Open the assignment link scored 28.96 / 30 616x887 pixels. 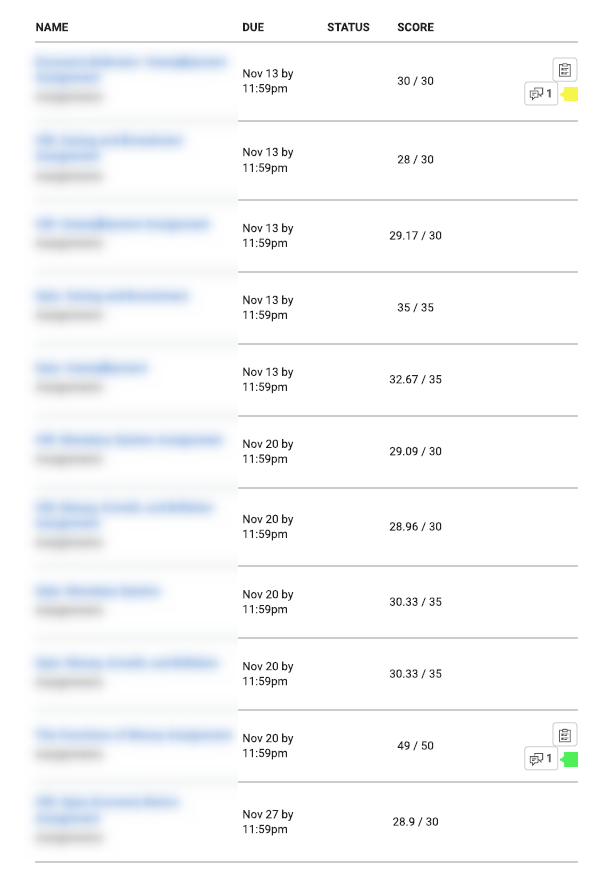(124, 515)
